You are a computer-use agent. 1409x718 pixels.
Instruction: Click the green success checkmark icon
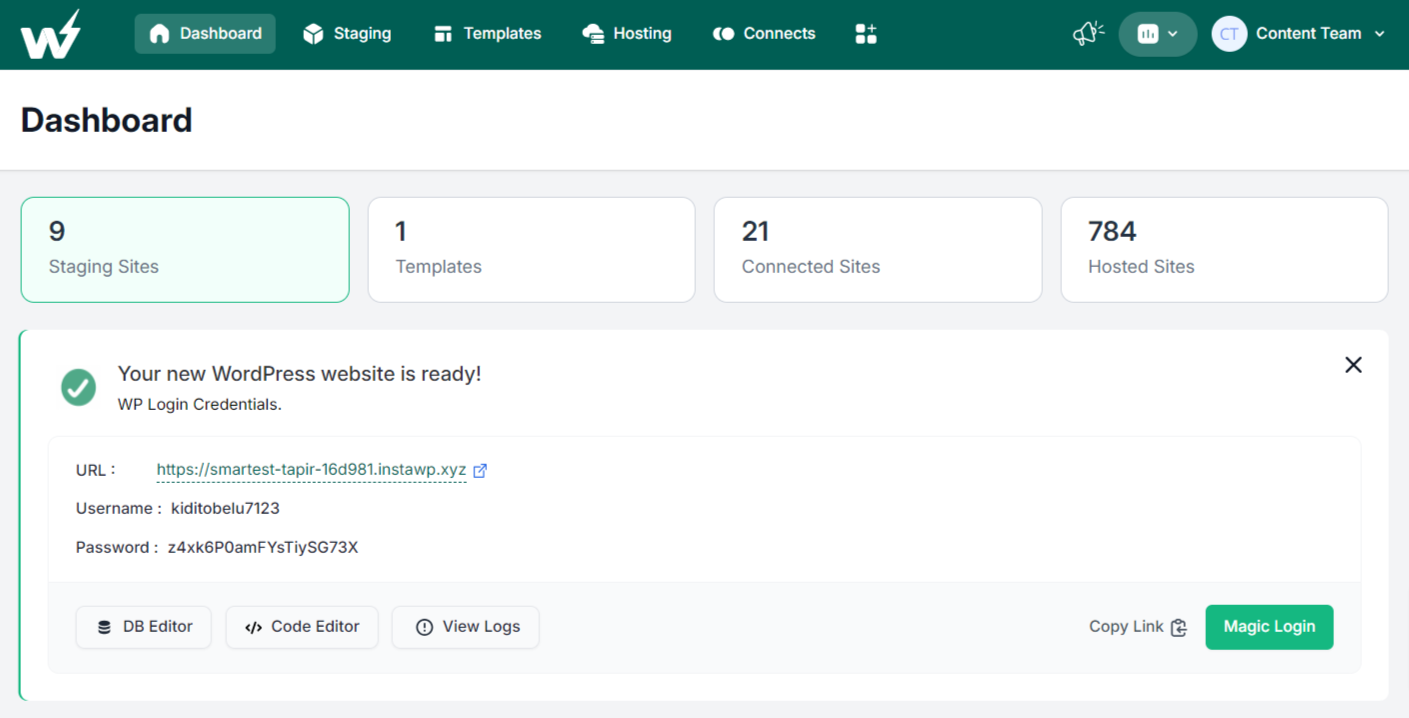coord(78,387)
